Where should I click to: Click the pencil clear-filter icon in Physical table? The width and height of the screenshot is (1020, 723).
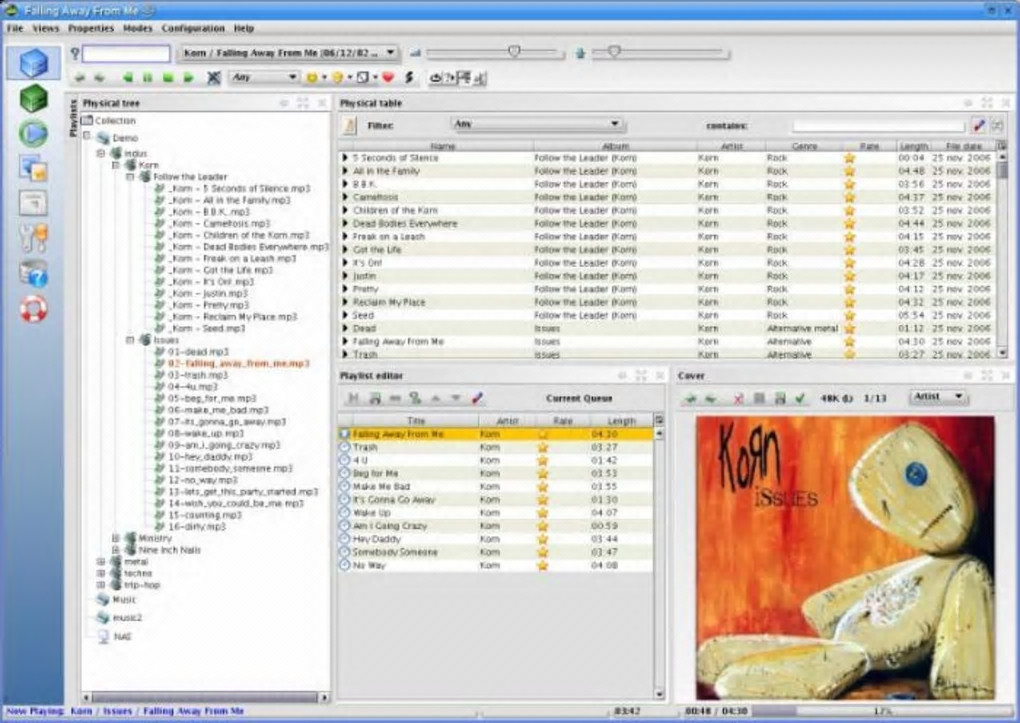point(979,126)
